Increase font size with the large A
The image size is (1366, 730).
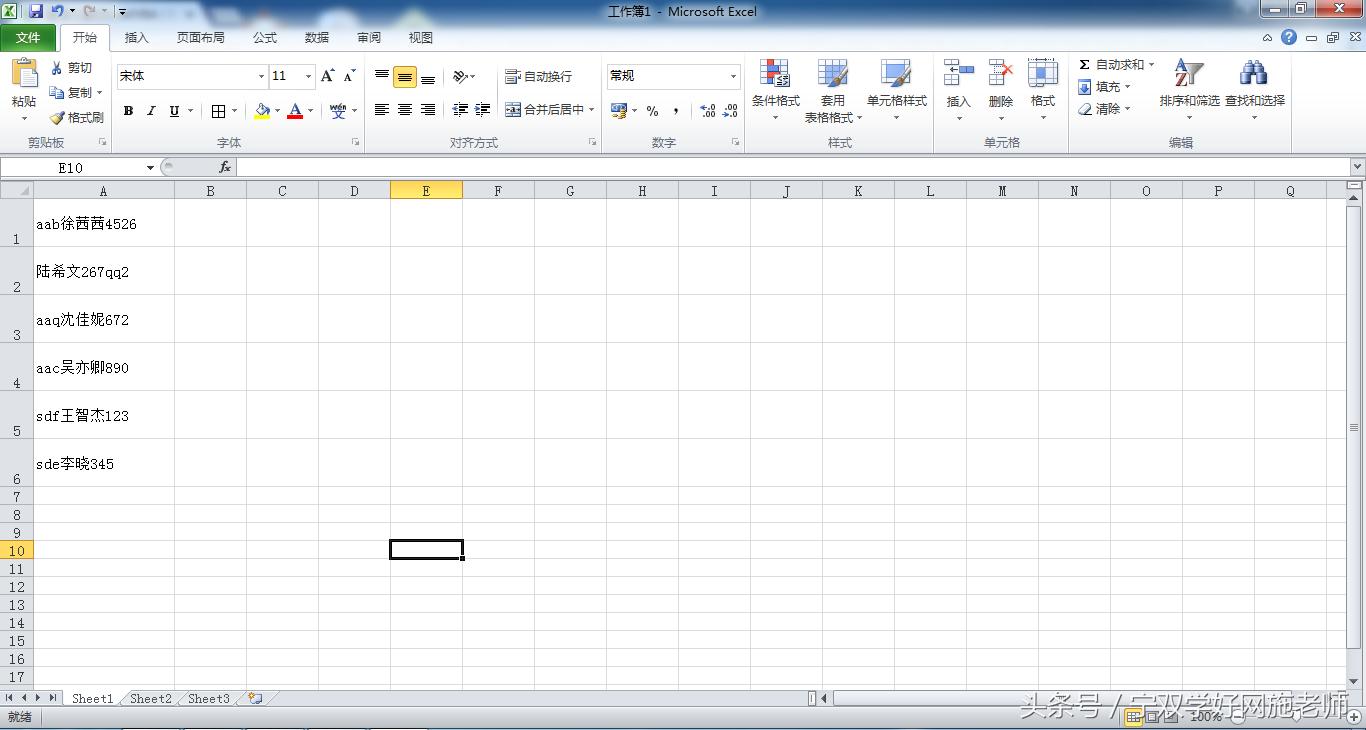[328, 76]
